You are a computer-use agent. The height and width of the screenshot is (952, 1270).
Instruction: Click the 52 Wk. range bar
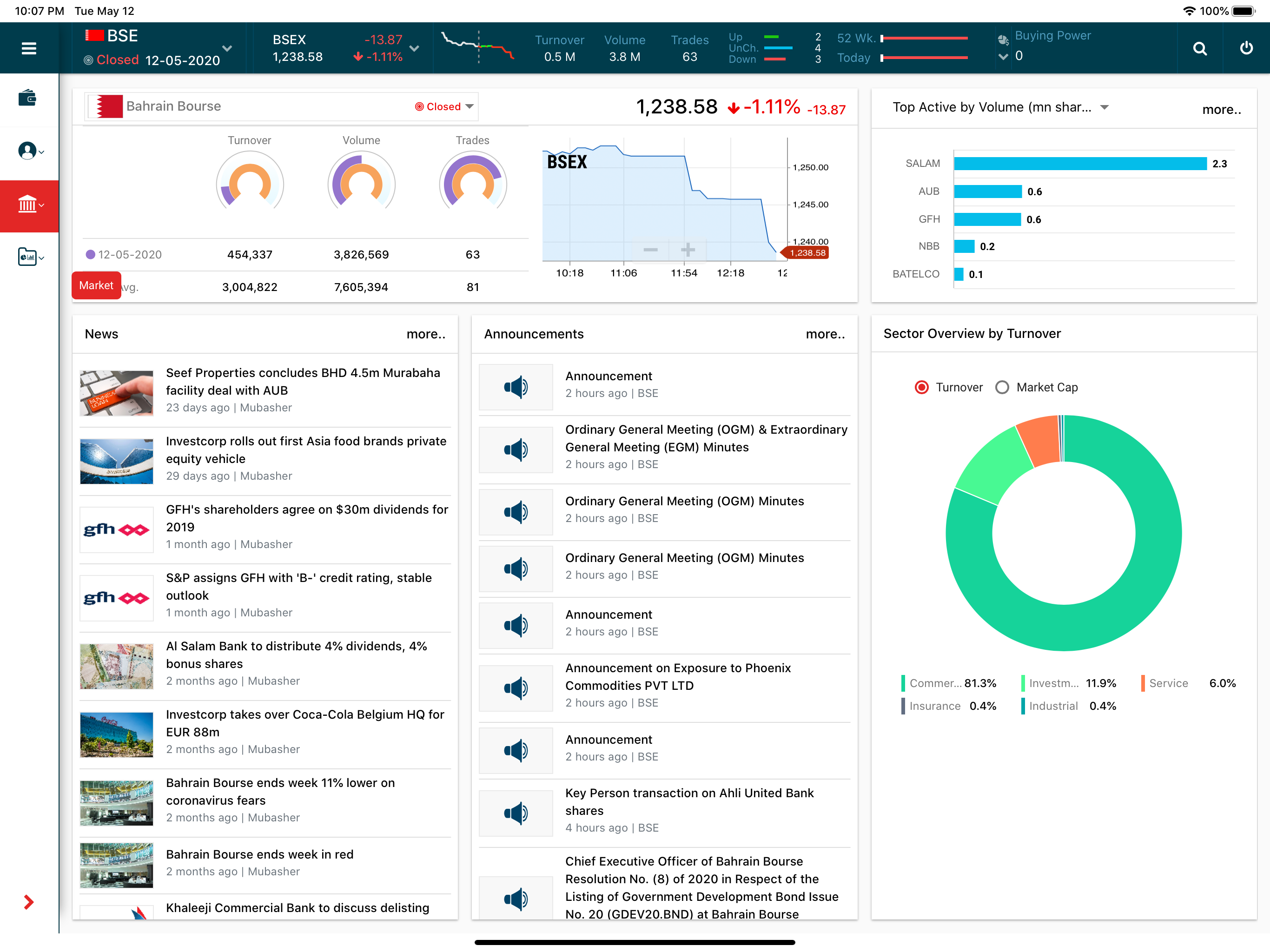pyautogui.click(x=924, y=39)
